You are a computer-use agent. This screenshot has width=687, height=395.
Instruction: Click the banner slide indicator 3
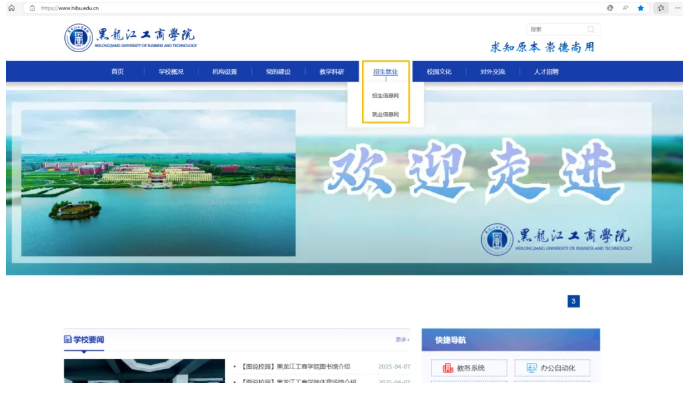coord(574,301)
